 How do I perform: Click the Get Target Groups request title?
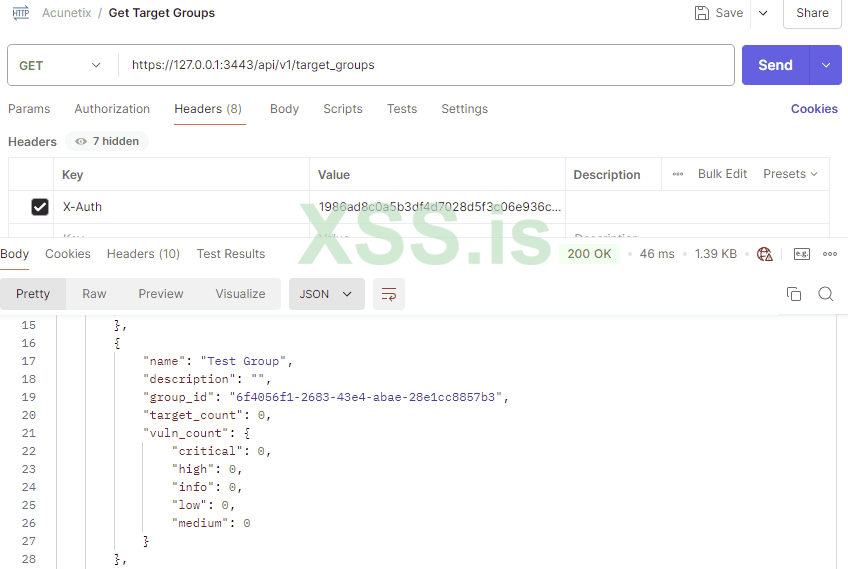(x=162, y=13)
